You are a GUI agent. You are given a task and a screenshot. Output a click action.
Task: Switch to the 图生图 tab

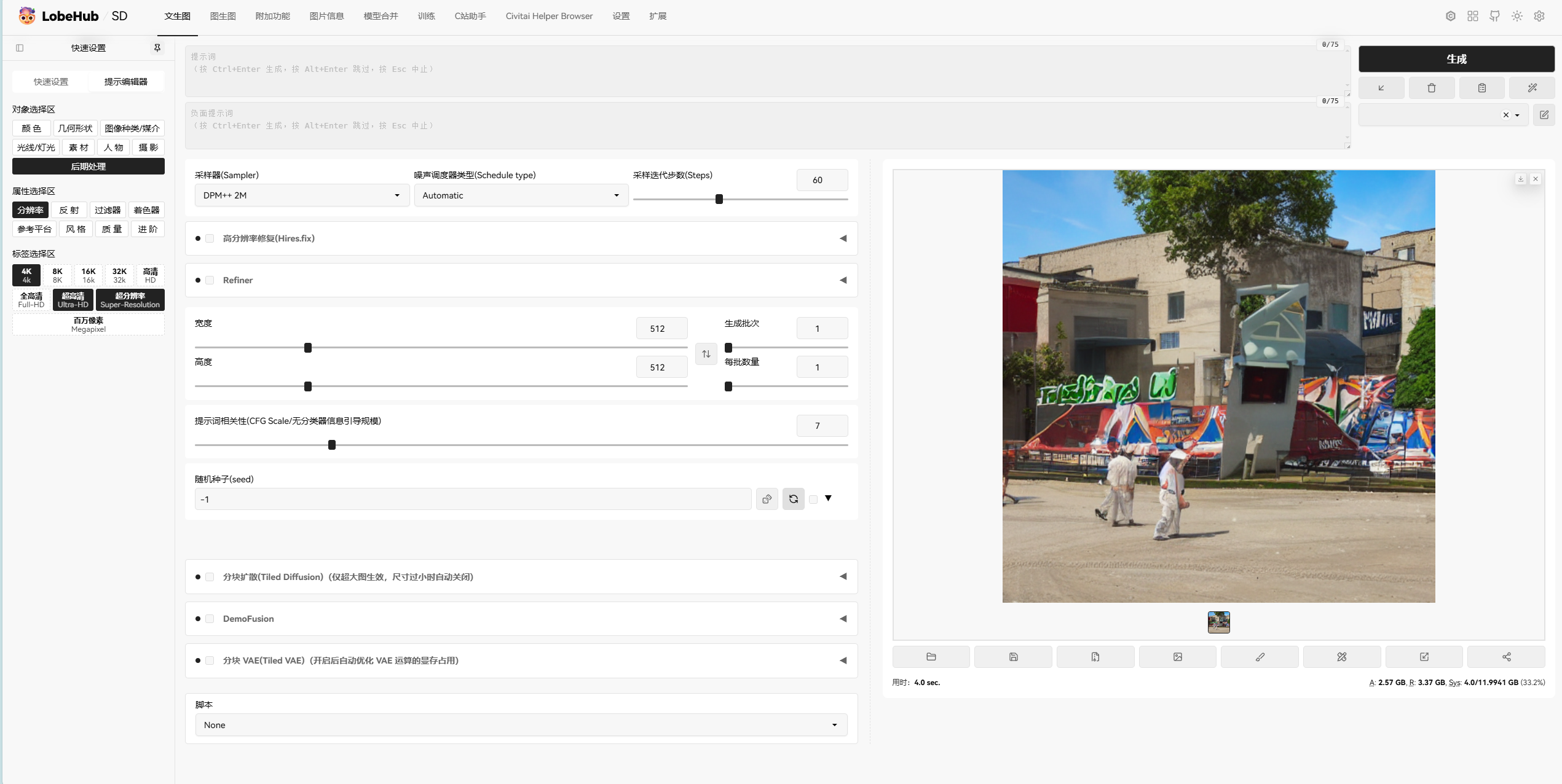223,16
